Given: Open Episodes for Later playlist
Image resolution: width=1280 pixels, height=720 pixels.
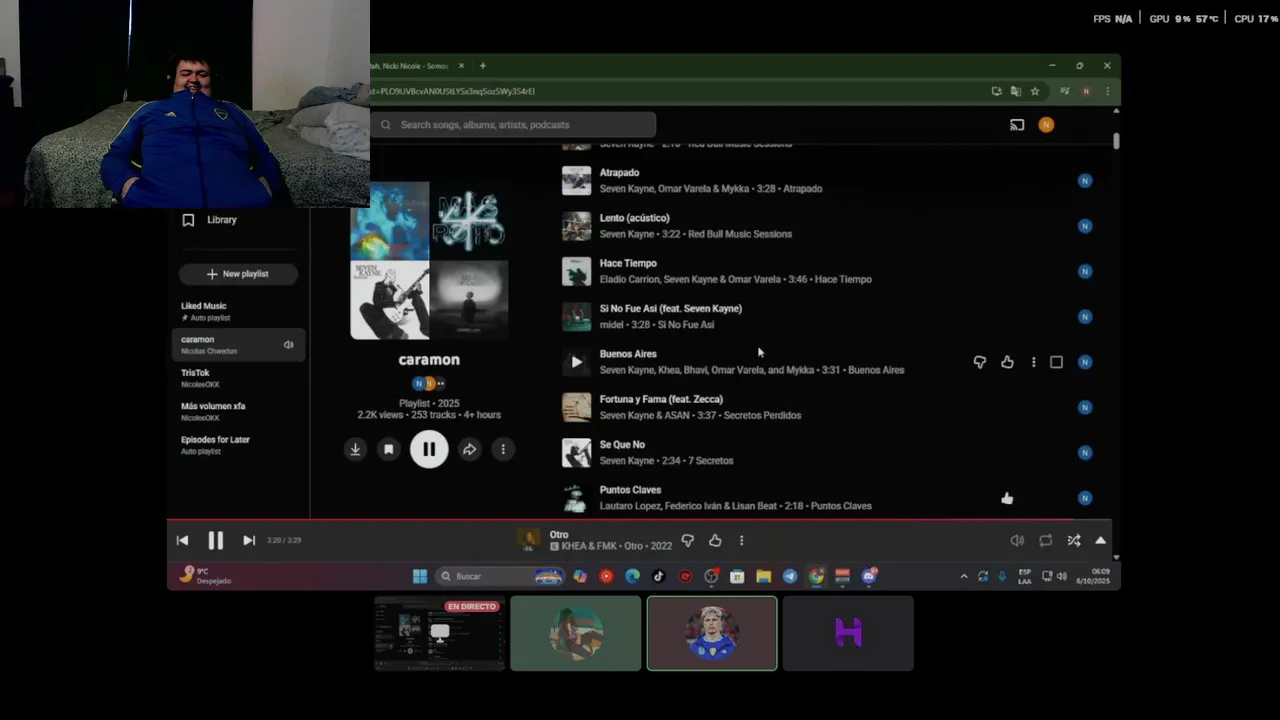Looking at the screenshot, I should (238, 445).
